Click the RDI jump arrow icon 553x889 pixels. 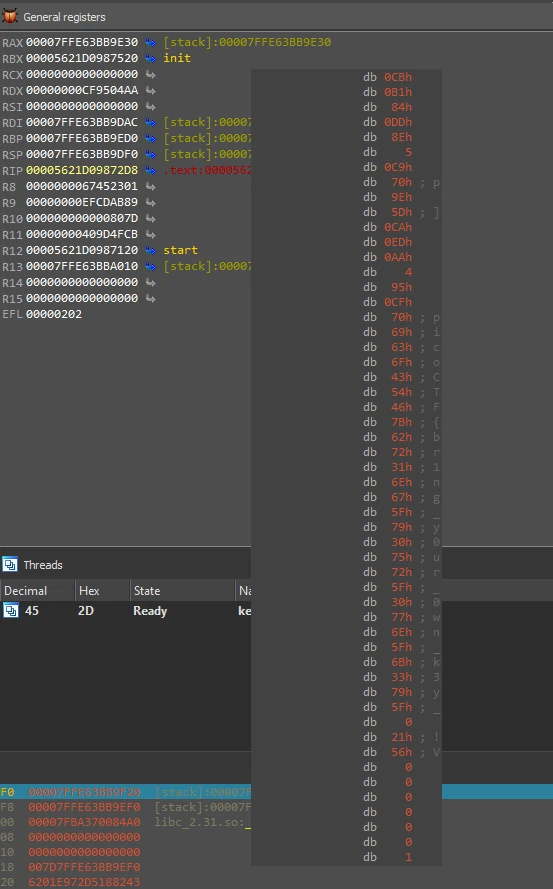point(150,122)
